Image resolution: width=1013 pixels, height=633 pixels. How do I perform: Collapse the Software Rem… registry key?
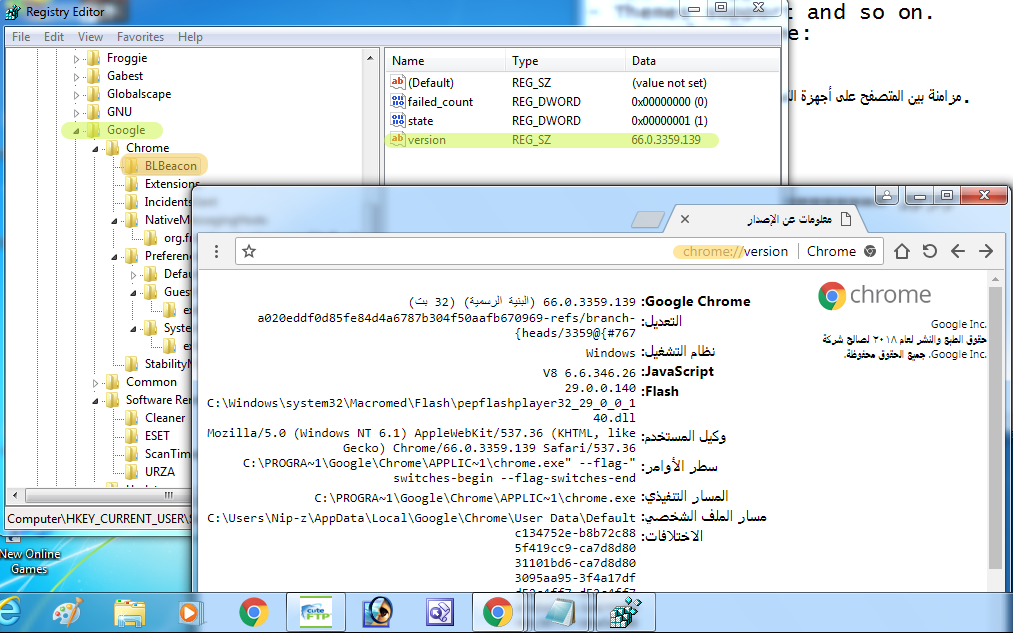click(x=96, y=401)
